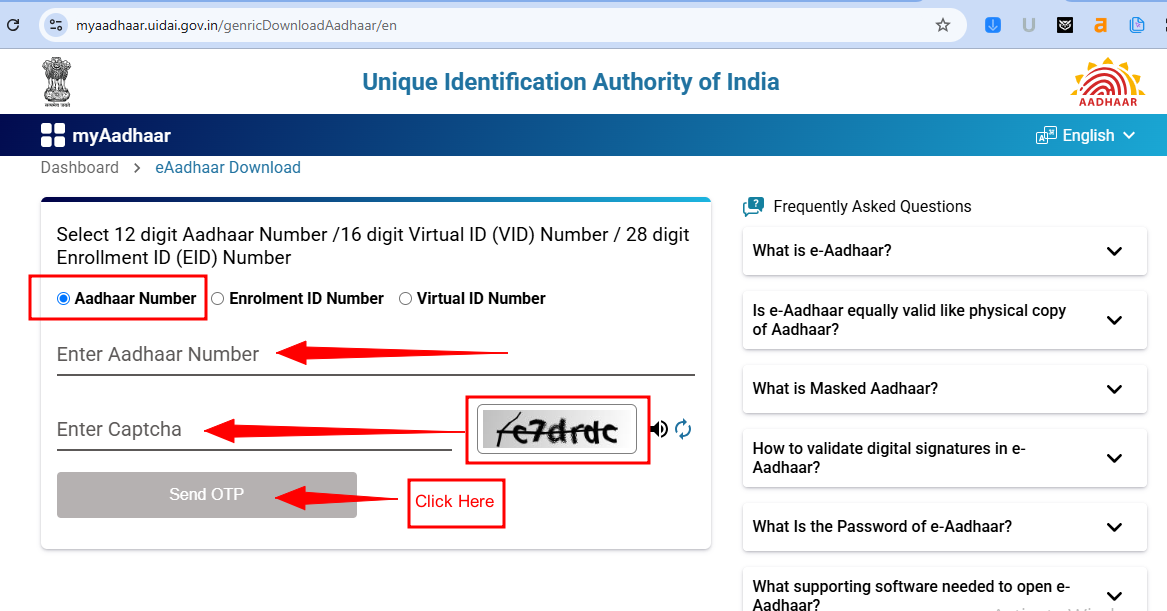
Task: Click the captcha image
Action: [x=557, y=429]
